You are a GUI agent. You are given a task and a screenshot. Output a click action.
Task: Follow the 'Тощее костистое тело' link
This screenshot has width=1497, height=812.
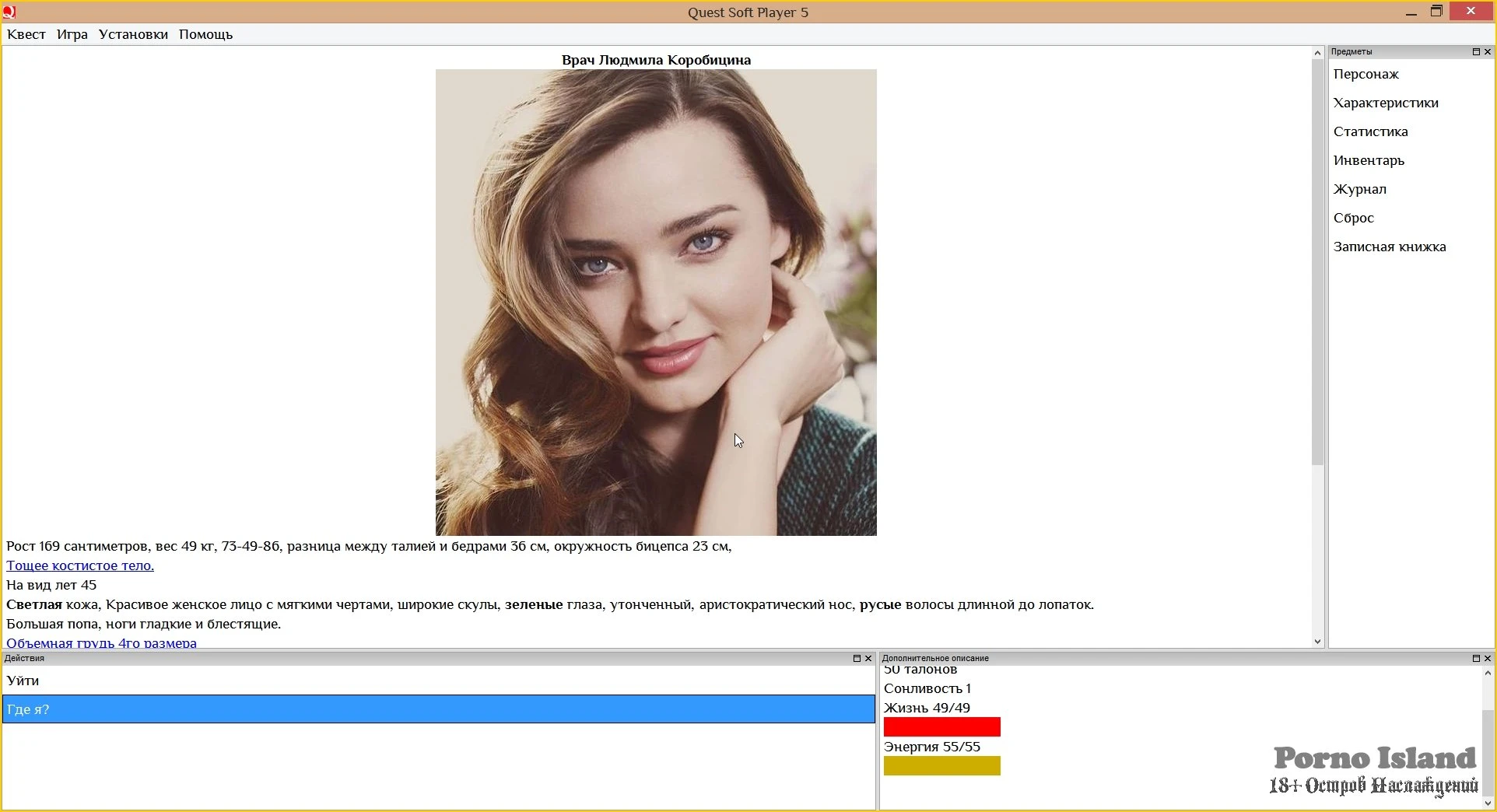pyautogui.click(x=80, y=565)
